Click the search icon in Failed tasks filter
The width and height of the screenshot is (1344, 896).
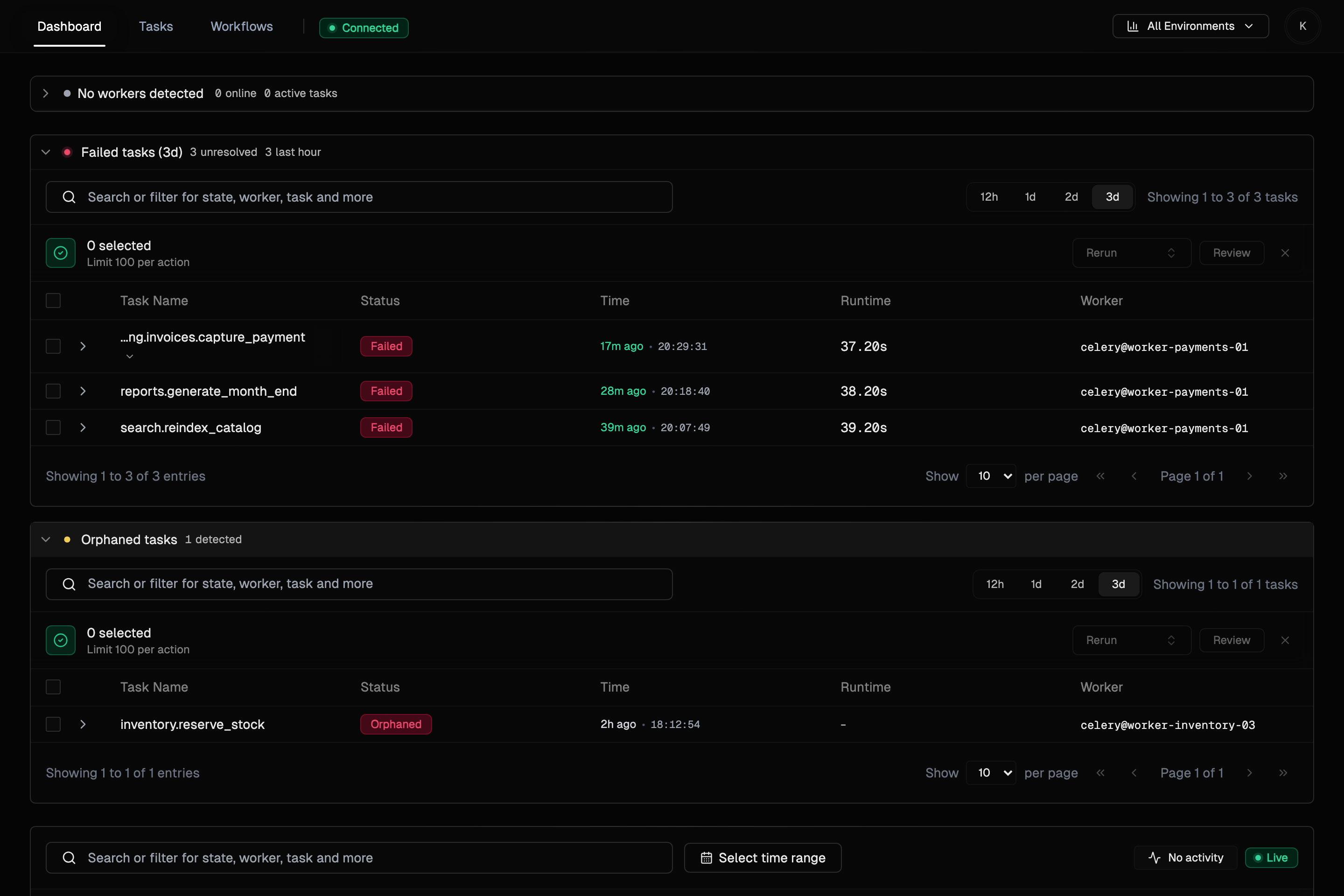(x=69, y=197)
